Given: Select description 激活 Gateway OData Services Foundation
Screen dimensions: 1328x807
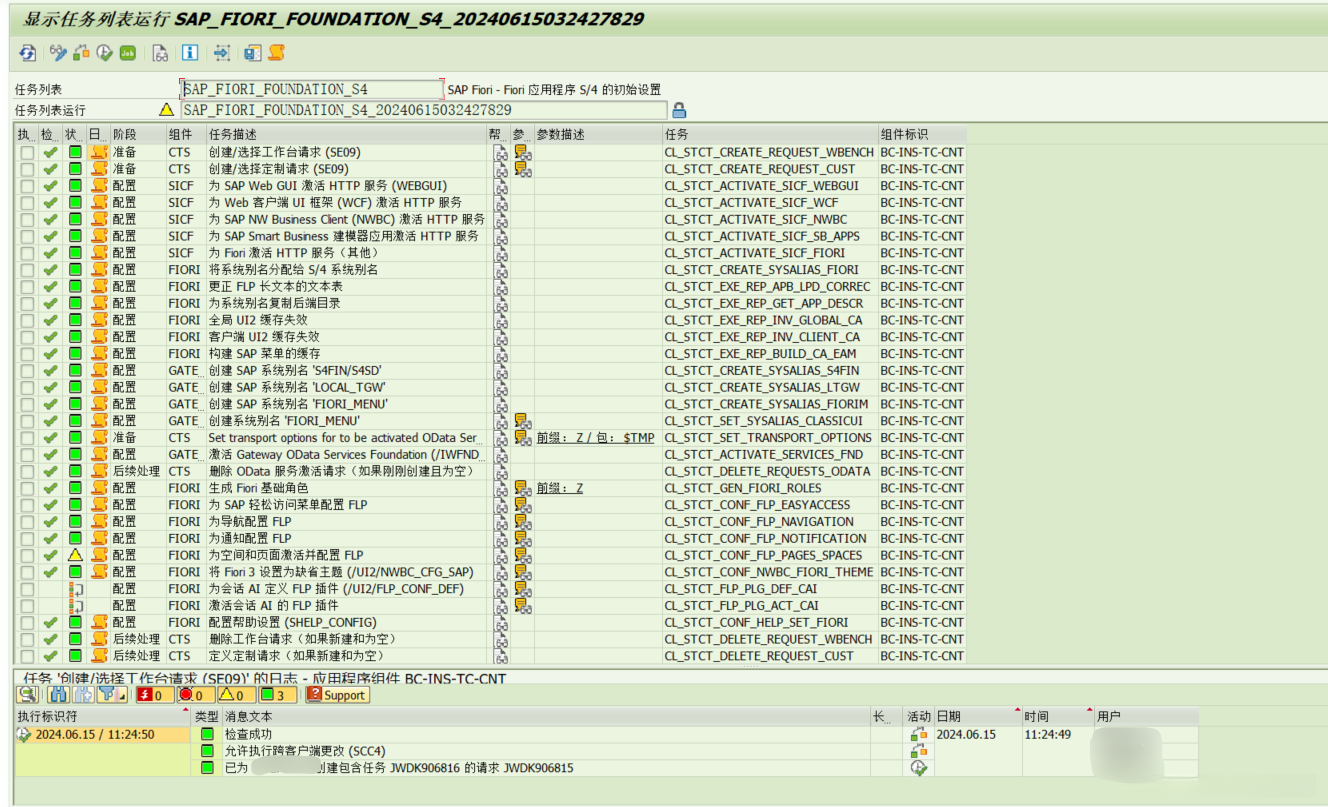Looking at the screenshot, I should tap(345, 455).
